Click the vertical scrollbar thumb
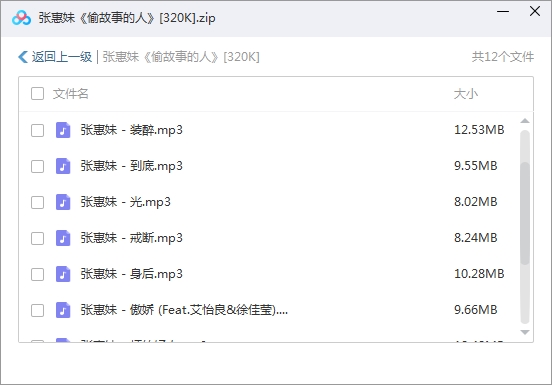Viewport: 552px width, 385px height. [x=525, y=213]
